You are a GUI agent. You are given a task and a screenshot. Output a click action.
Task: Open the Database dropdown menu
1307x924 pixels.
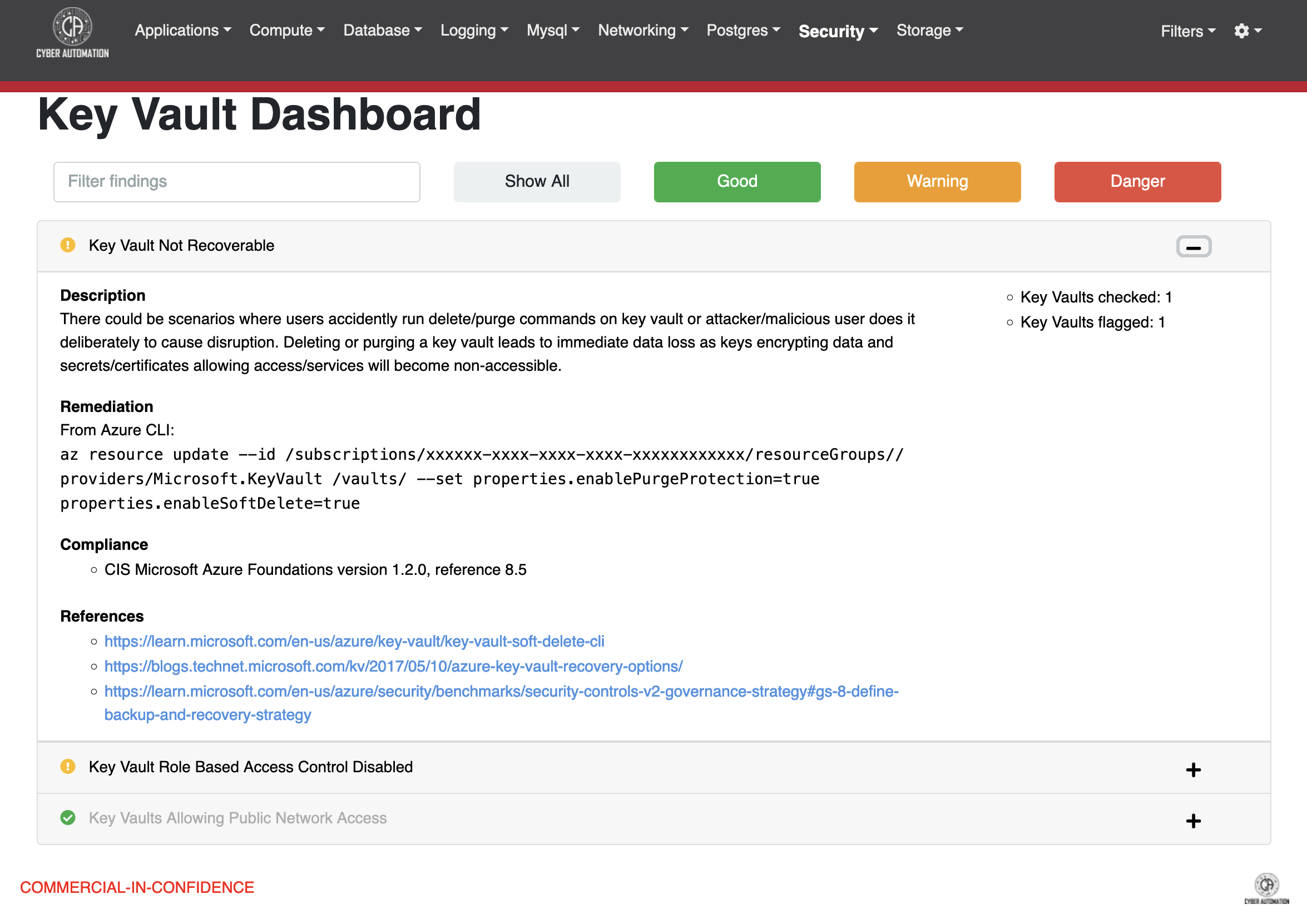[x=383, y=30]
